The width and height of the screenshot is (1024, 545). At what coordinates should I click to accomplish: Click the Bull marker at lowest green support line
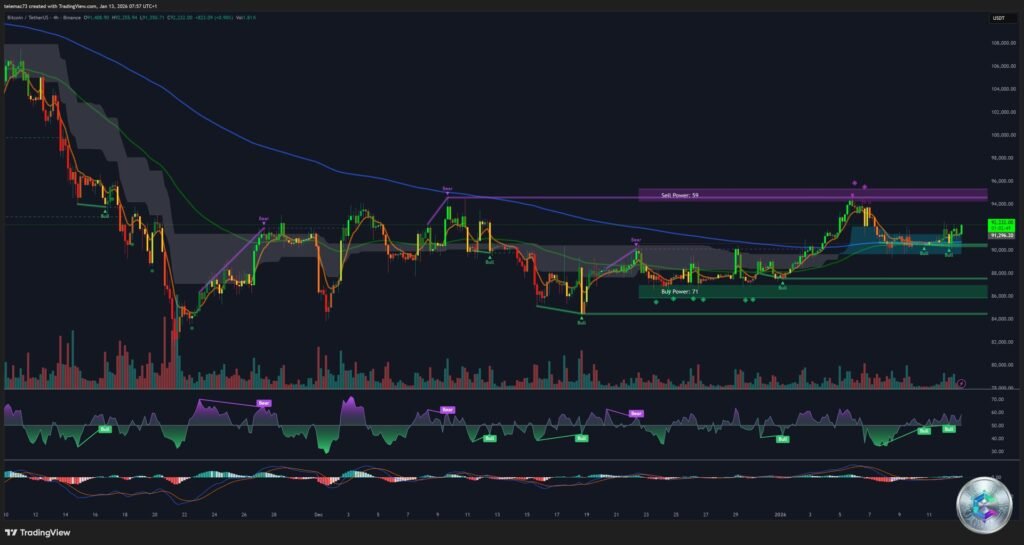[581, 323]
